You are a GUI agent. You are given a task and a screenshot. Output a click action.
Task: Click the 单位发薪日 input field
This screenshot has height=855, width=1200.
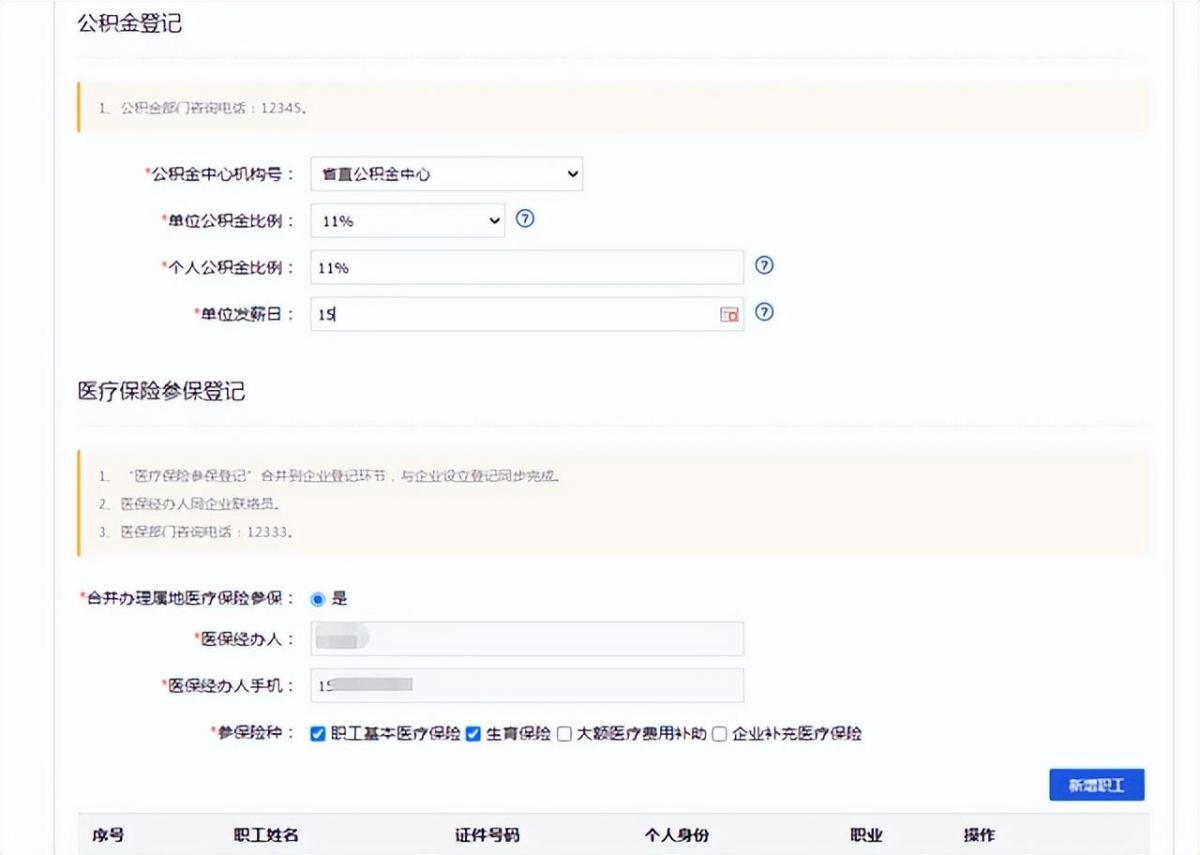pos(527,314)
